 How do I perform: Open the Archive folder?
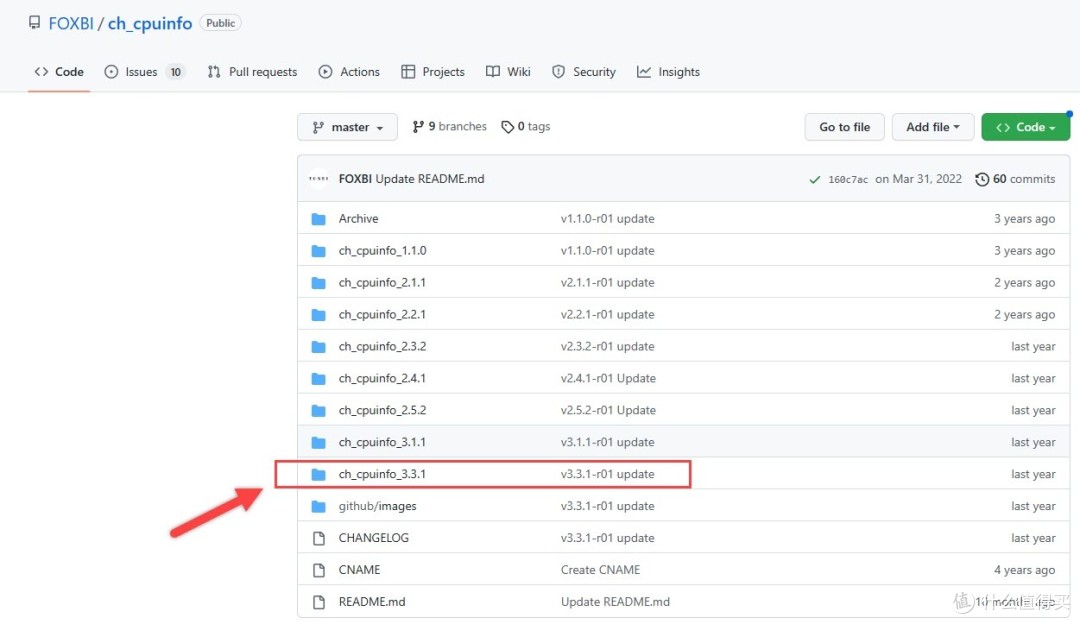coord(358,218)
